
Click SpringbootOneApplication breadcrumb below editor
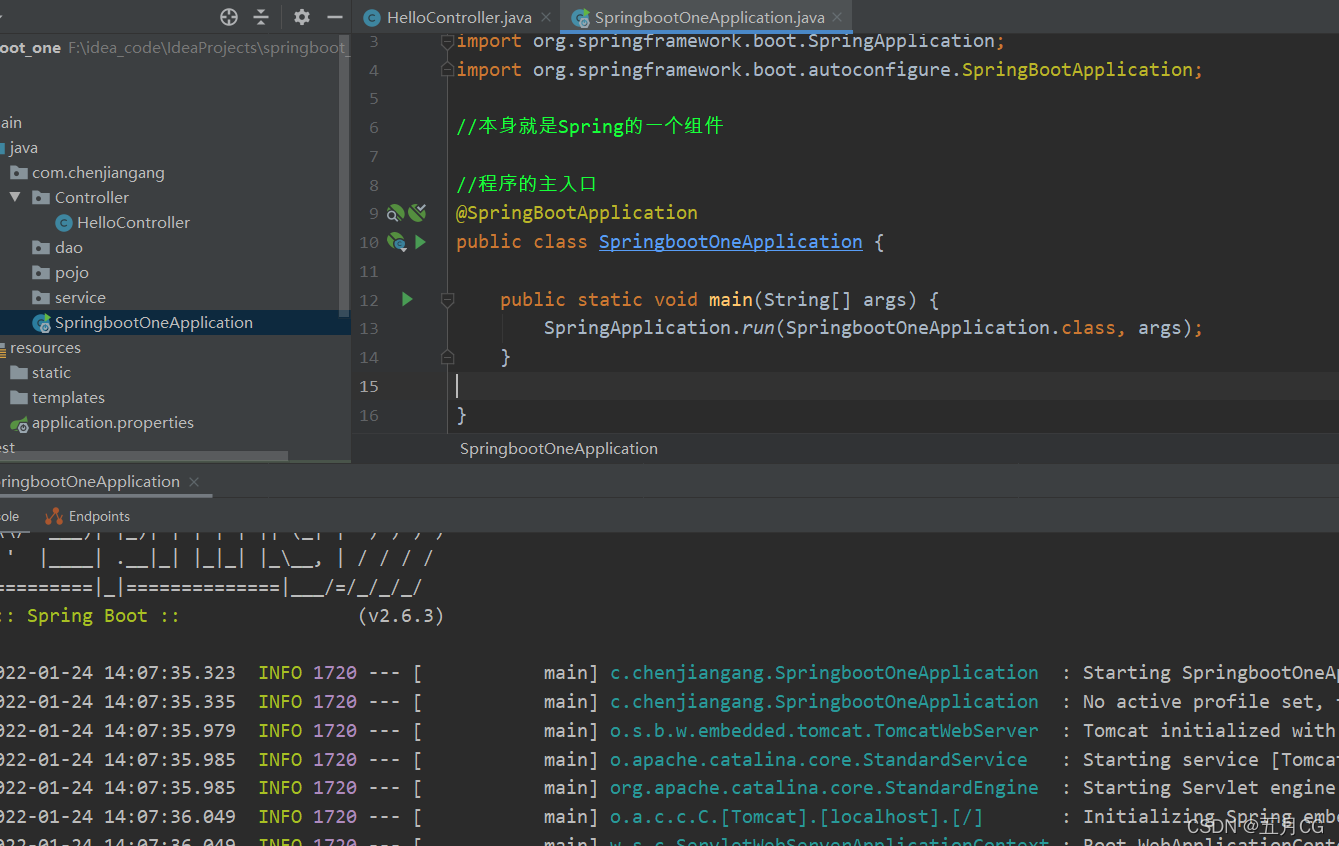[559, 449]
